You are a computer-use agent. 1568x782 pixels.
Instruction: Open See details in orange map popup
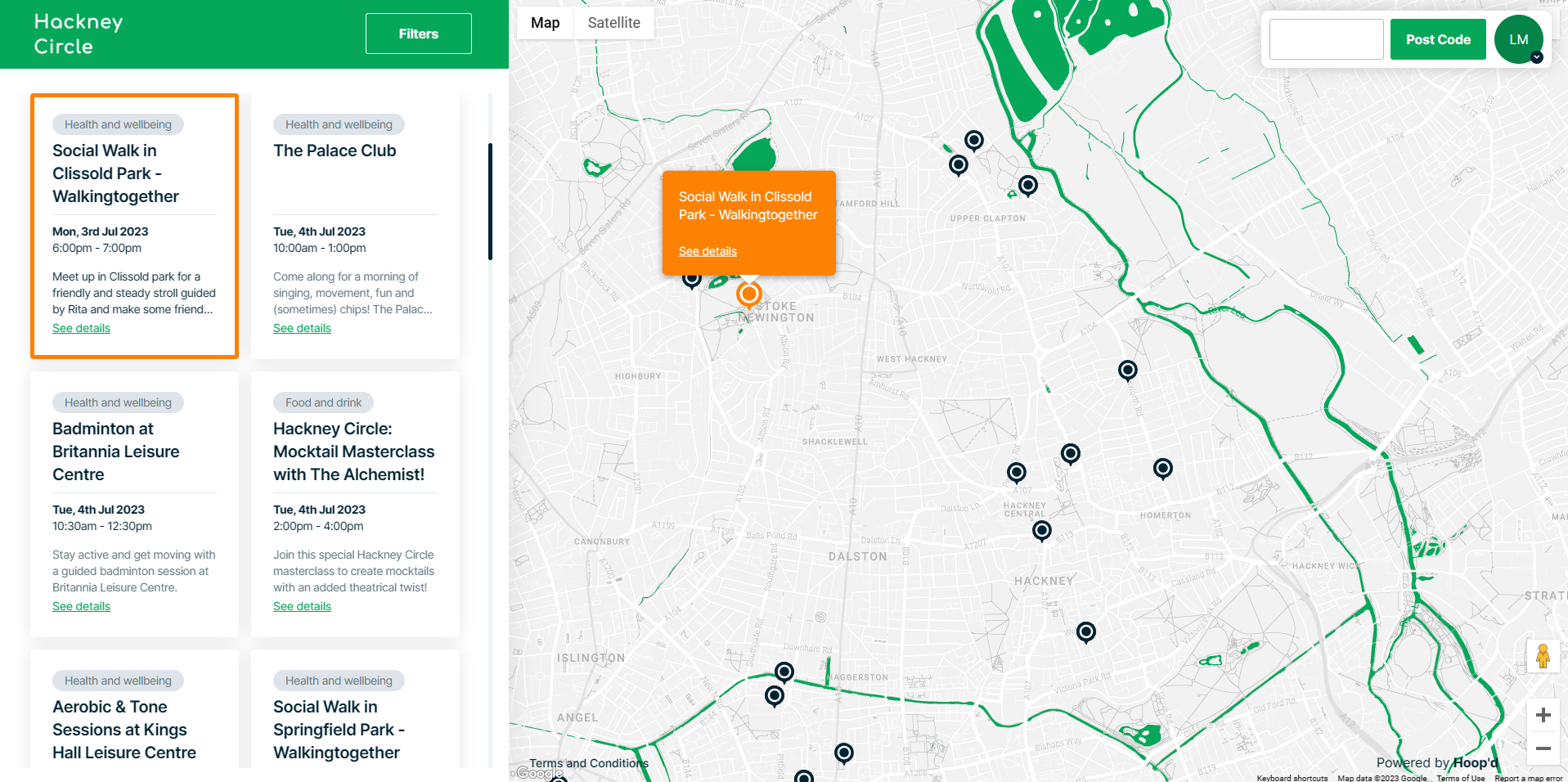(x=708, y=251)
